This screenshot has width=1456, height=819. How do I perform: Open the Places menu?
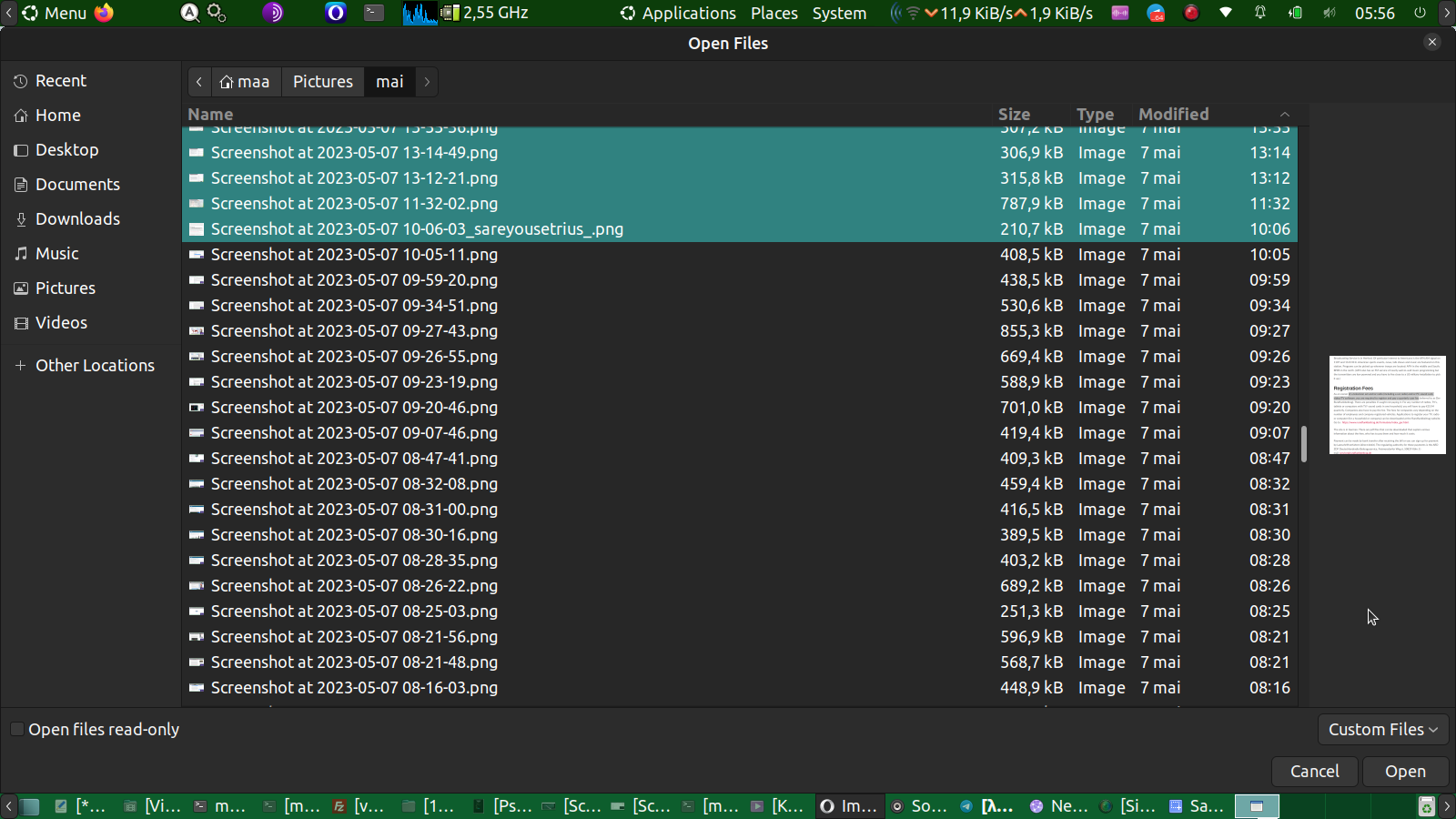(x=773, y=14)
